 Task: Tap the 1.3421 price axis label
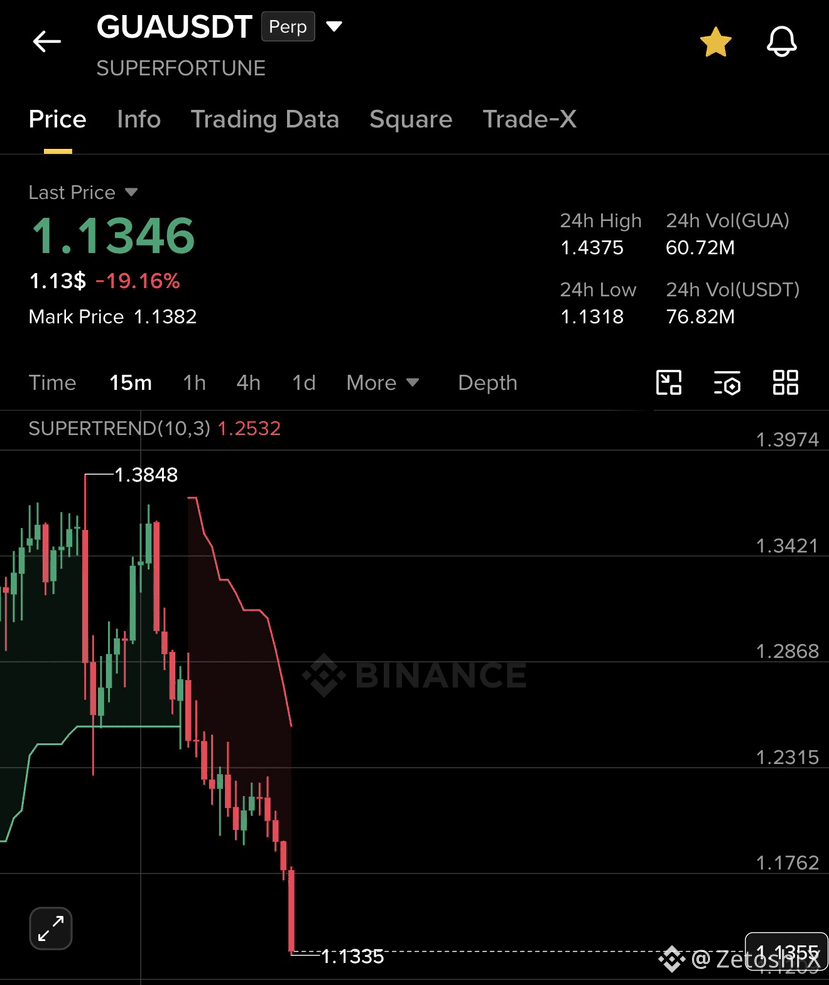[x=787, y=545]
